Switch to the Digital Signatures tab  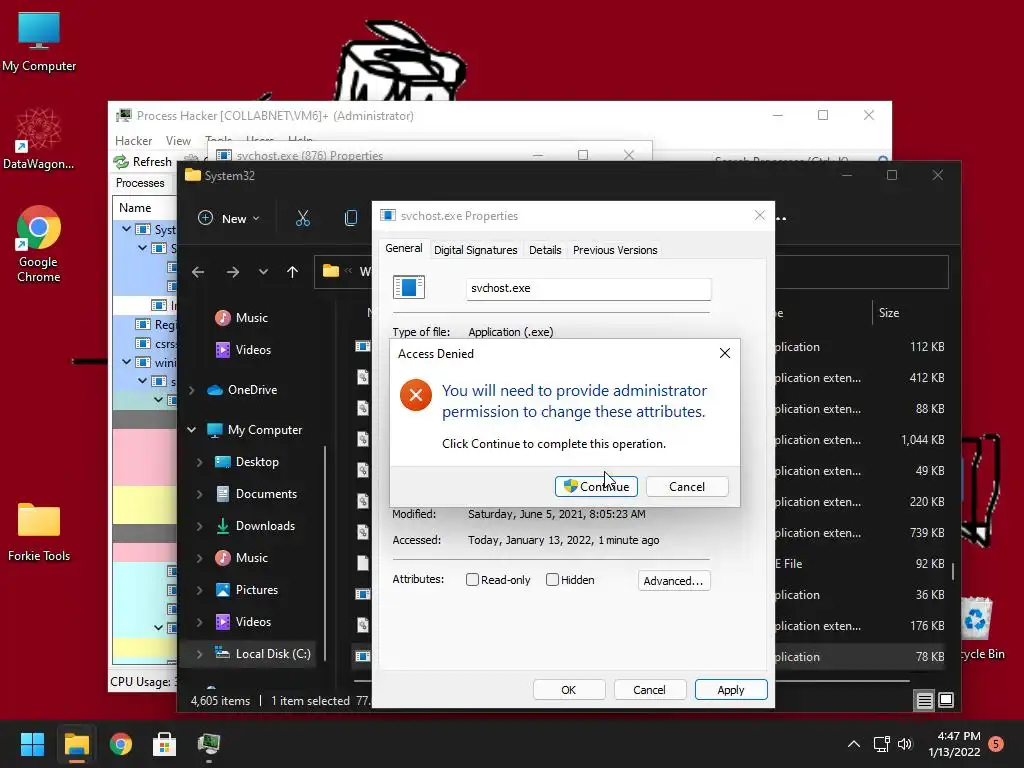click(475, 250)
